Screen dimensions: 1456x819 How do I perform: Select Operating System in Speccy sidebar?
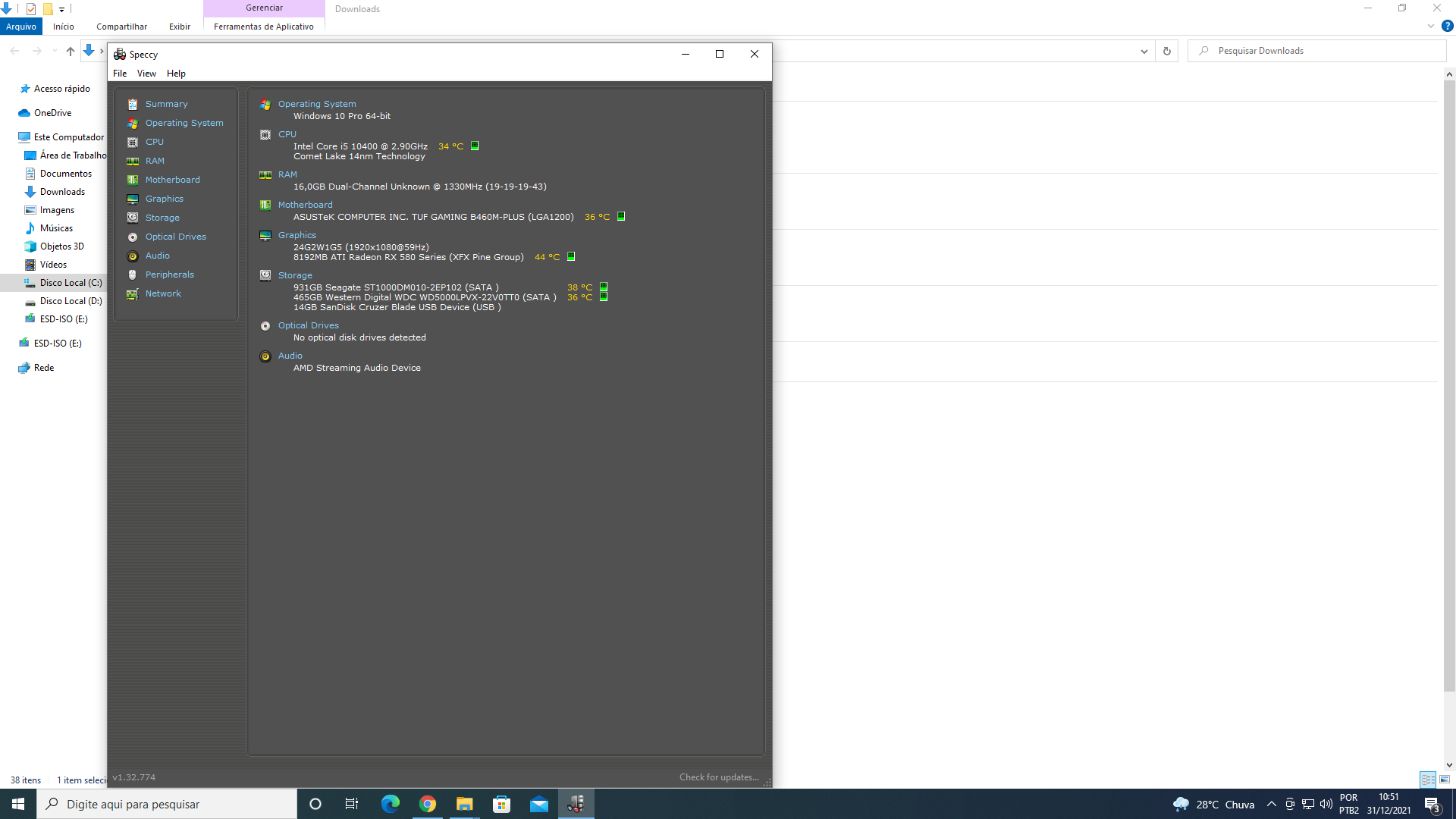point(184,123)
